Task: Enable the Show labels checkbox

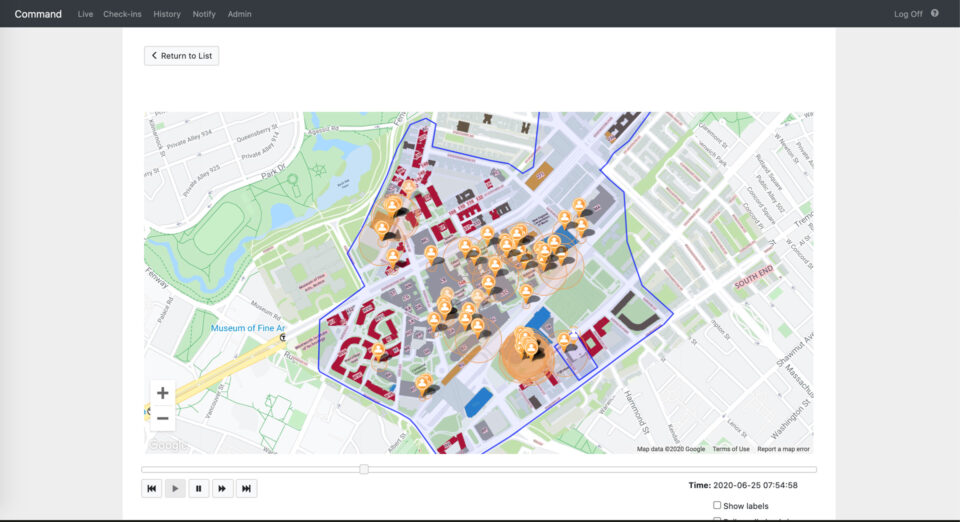Action: coord(717,505)
